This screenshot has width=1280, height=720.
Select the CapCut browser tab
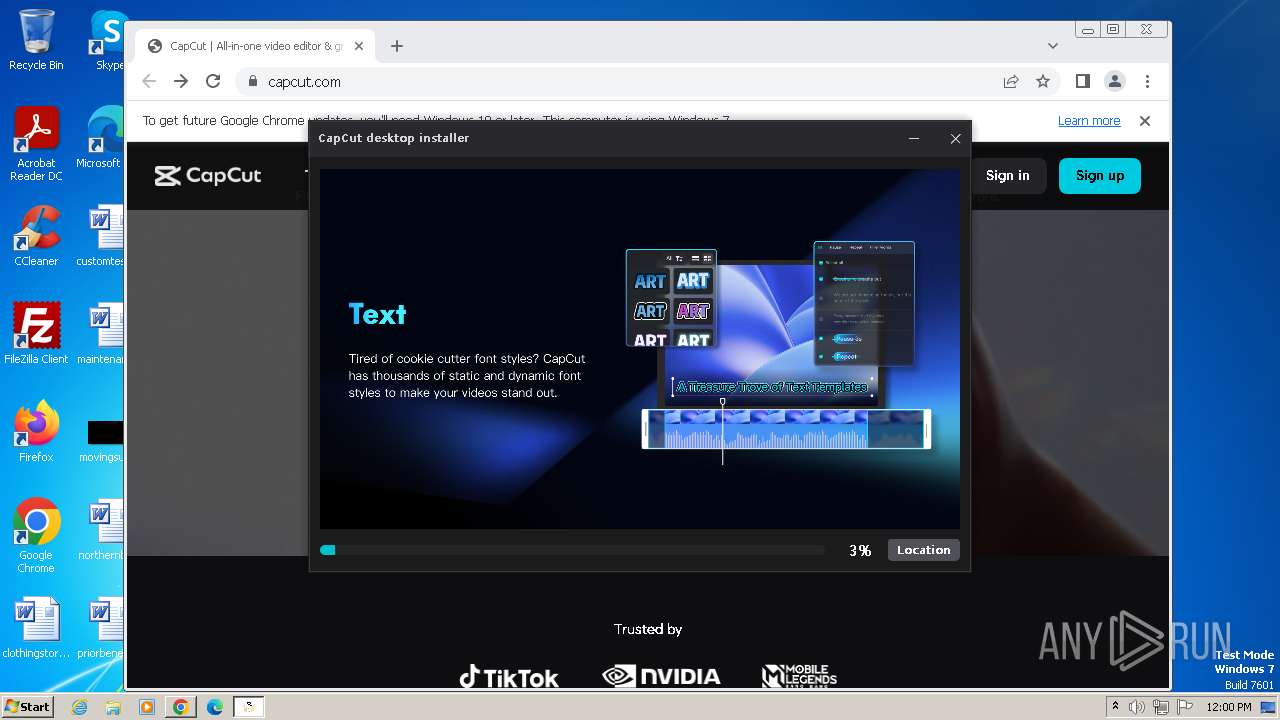tap(255, 46)
